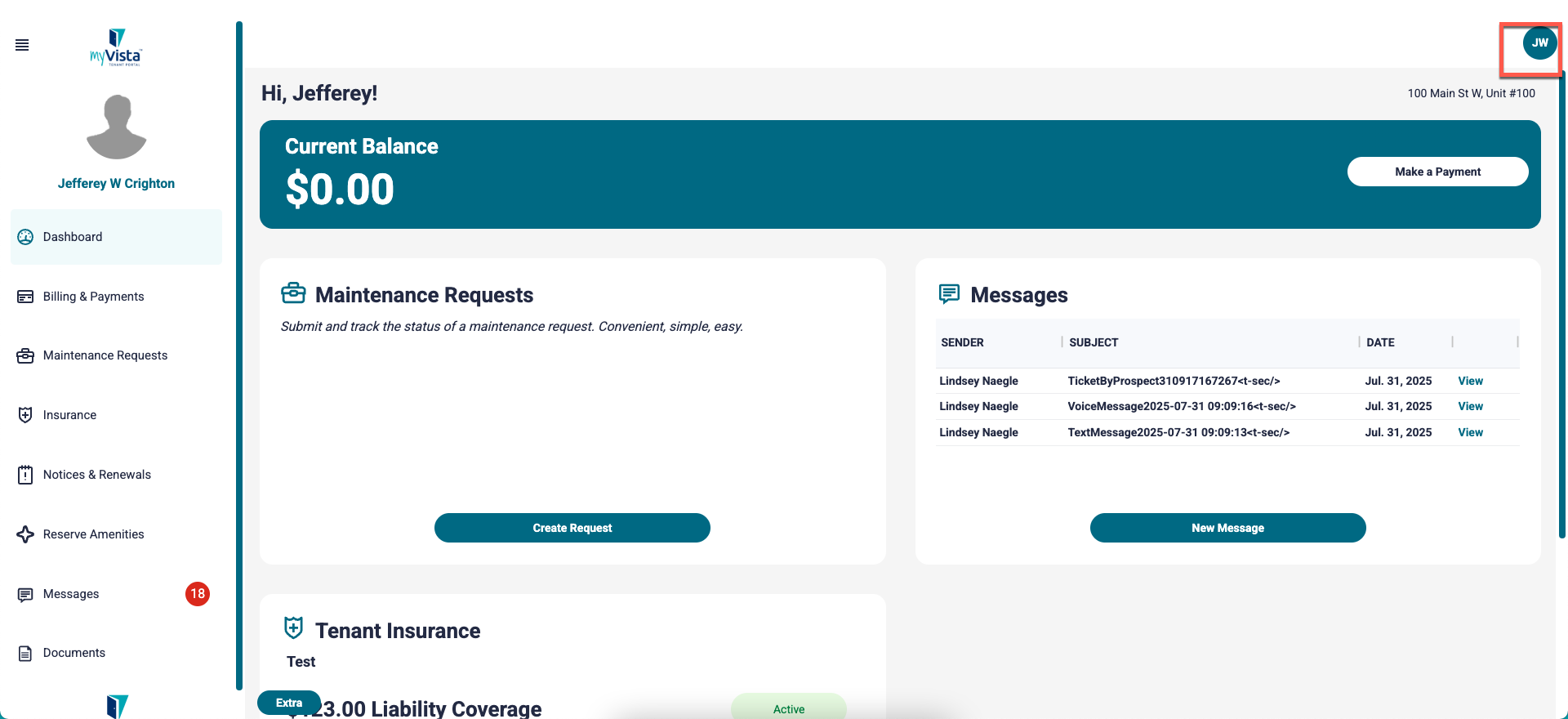Viewport: 1568px width, 719px height.
Task: Click the TextMessage2025-07-31 subject text
Action: click(1178, 432)
